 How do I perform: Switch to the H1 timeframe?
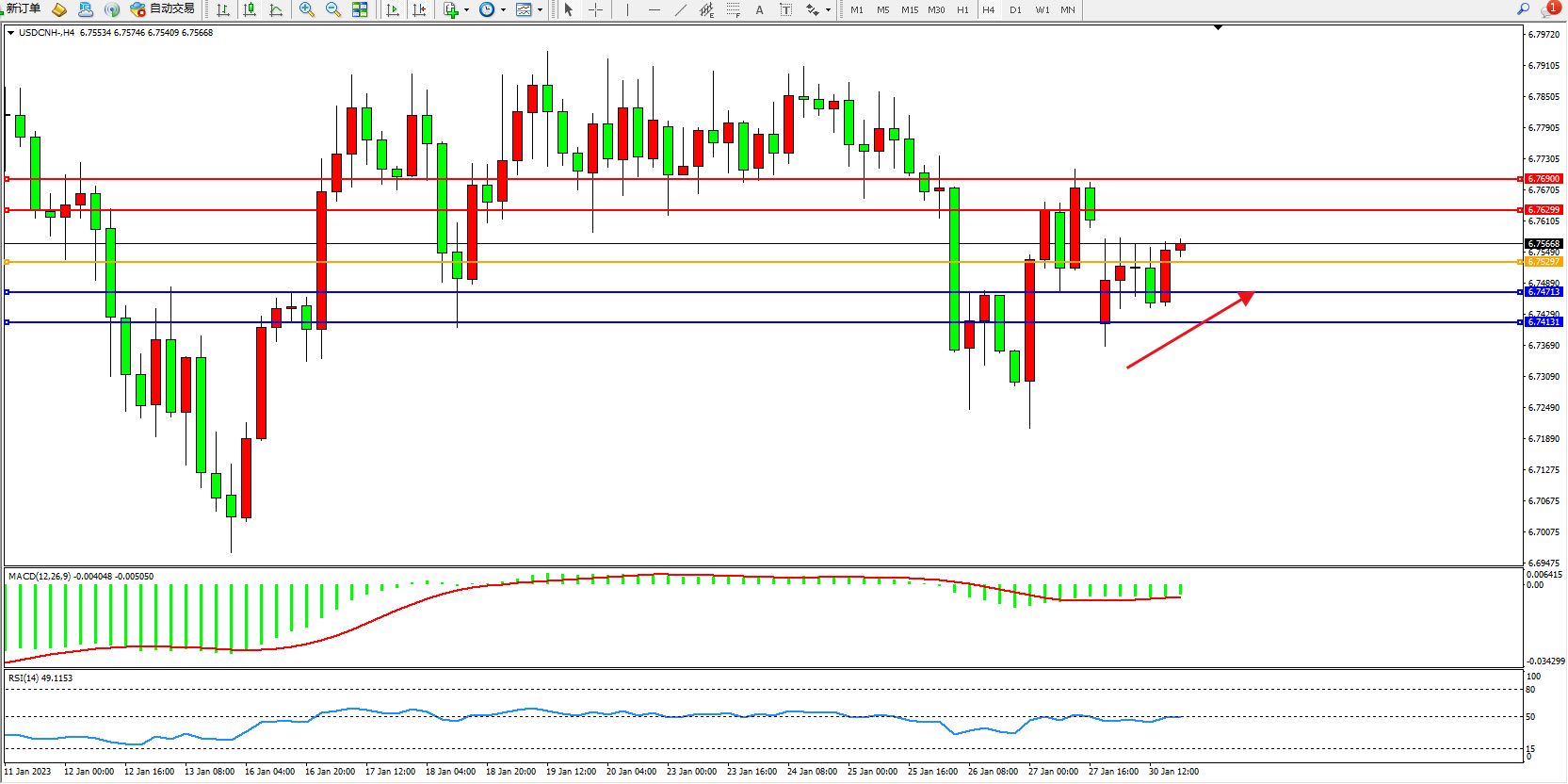click(962, 9)
